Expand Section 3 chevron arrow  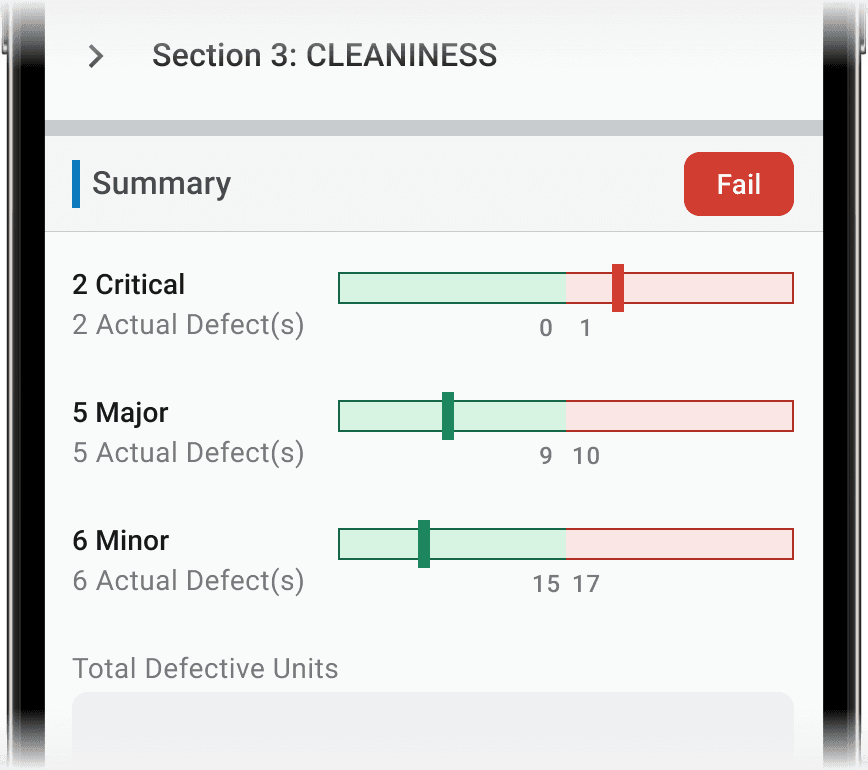[x=96, y=56]
